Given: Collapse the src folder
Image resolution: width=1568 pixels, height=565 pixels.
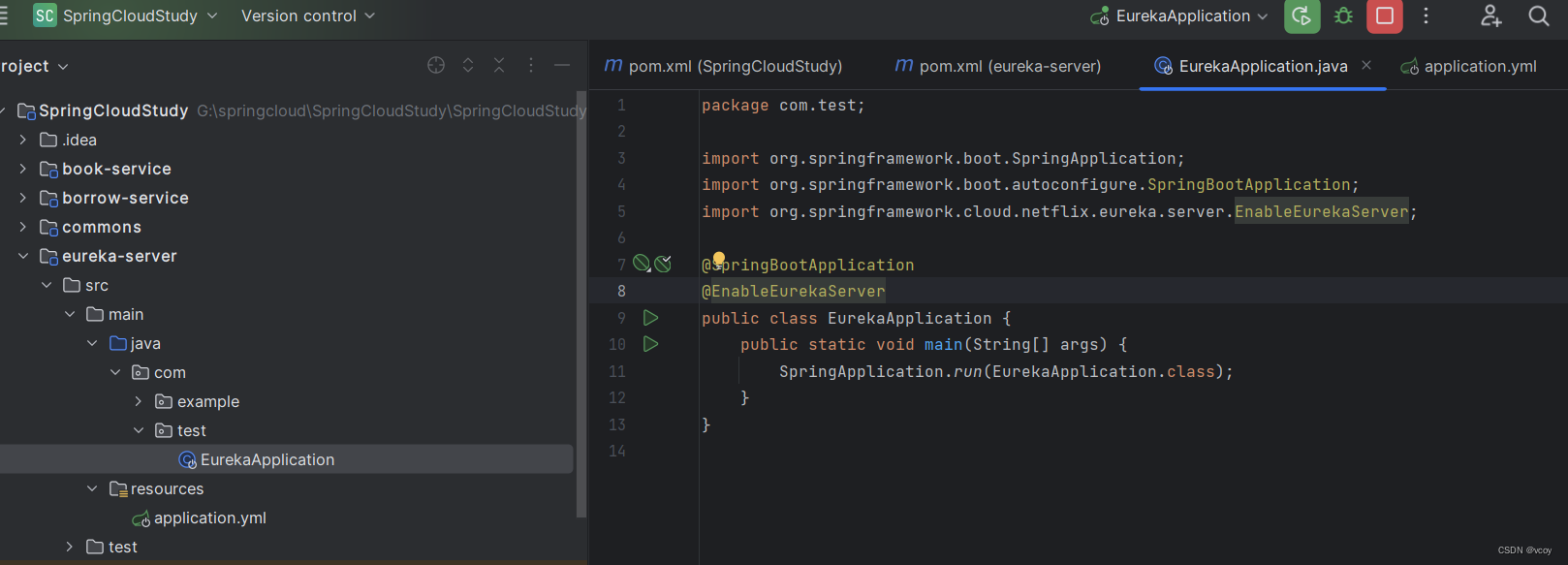Looking at the screenshot, I should pyautogui.click(x=47, y=285).
